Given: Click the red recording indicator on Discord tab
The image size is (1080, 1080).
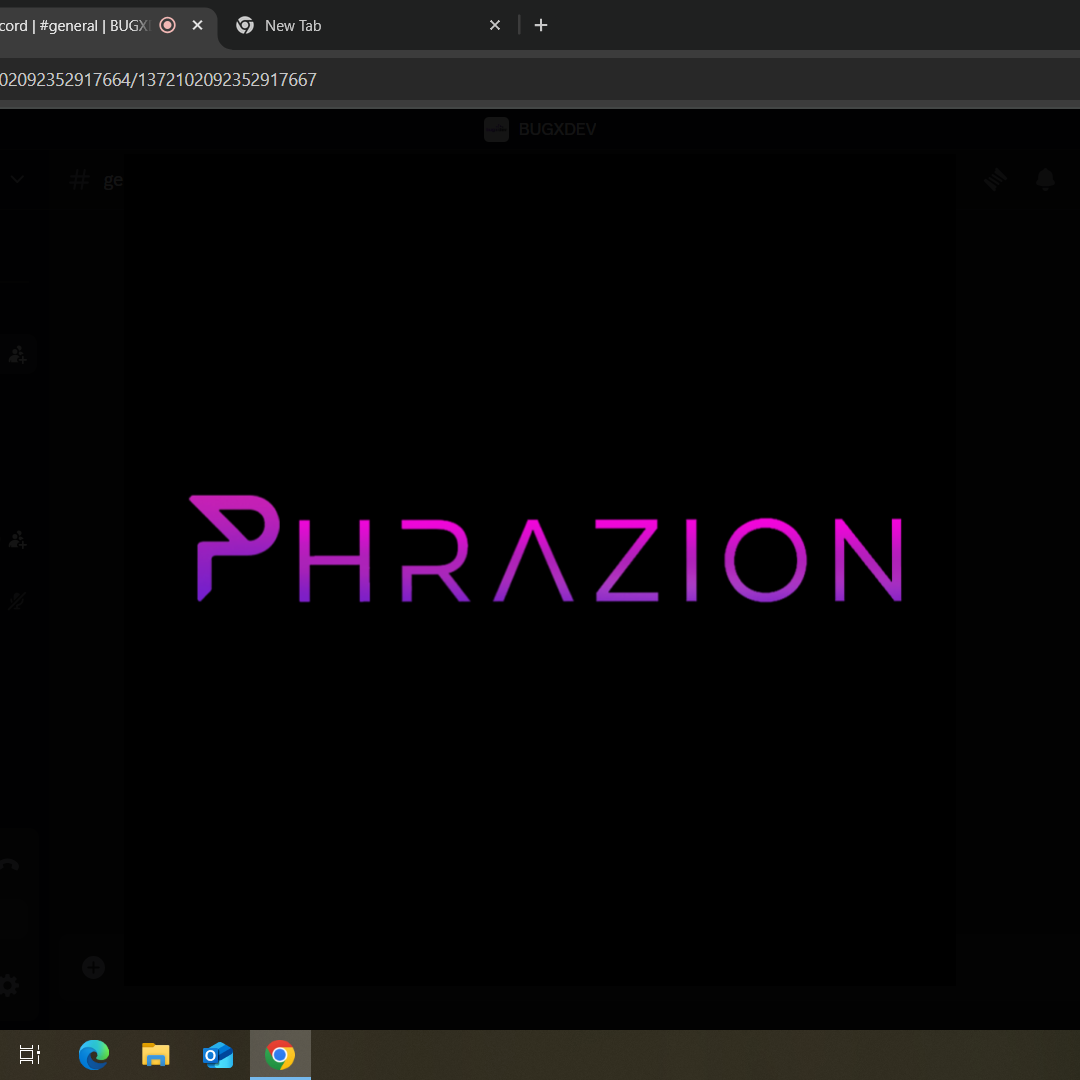Looking at the screenshot, I should tap(167, 25).
